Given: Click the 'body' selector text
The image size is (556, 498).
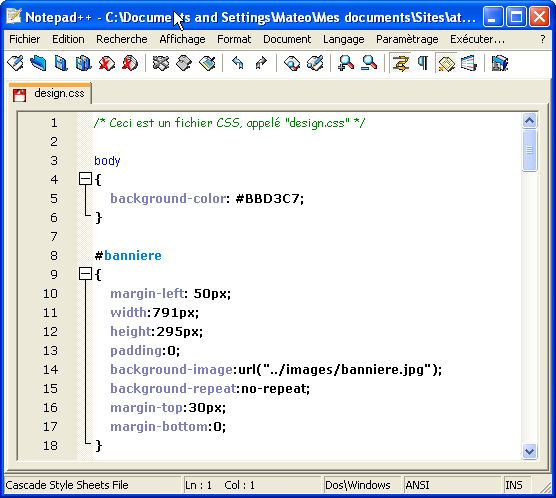Looking at the screenshot, I should 107,161.
